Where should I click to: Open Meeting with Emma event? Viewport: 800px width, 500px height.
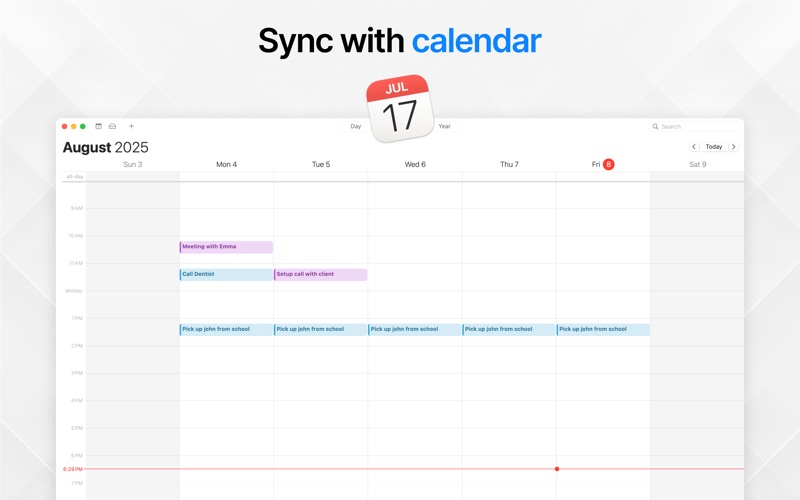click(x=226, y=247)
